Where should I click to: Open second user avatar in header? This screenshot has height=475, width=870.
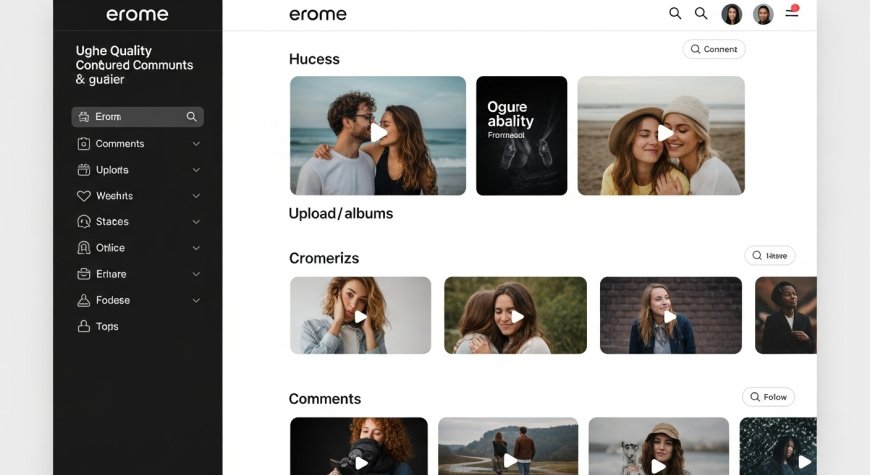click(763, 14)
